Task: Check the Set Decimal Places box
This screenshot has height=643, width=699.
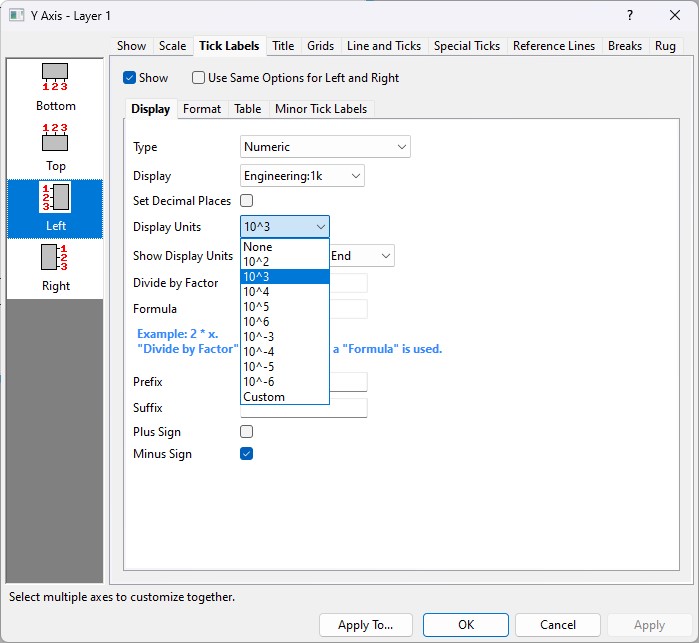Action: click(x=247, y=201)
